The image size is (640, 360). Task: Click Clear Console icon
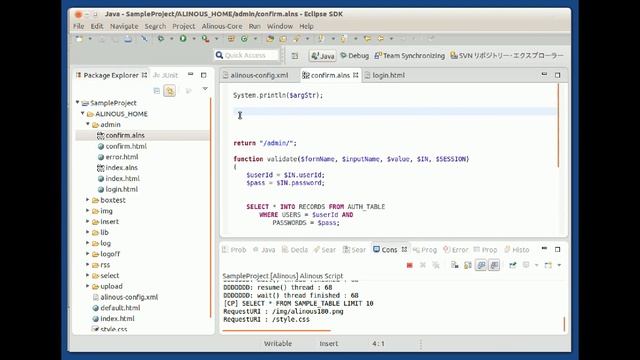point(455,265)
